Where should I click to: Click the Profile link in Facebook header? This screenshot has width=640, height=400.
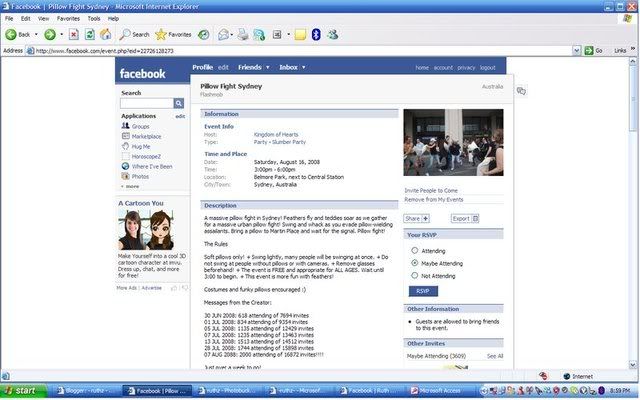(202, 67)
